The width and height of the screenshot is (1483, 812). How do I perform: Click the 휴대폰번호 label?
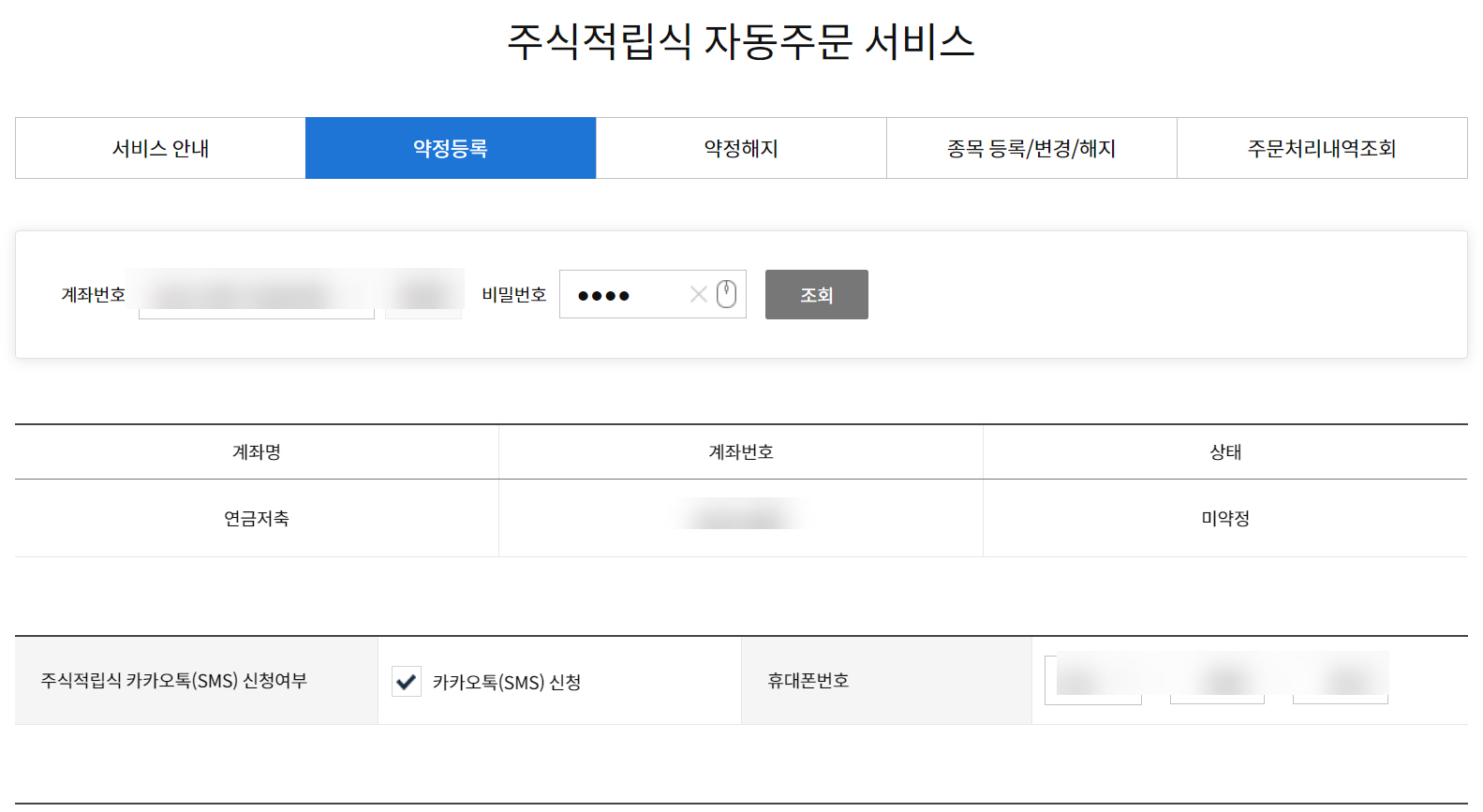[x=808, y=681]
